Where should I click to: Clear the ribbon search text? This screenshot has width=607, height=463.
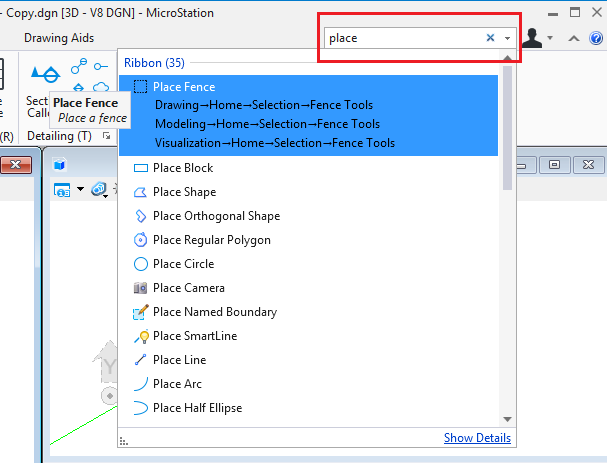click(490, 38)
